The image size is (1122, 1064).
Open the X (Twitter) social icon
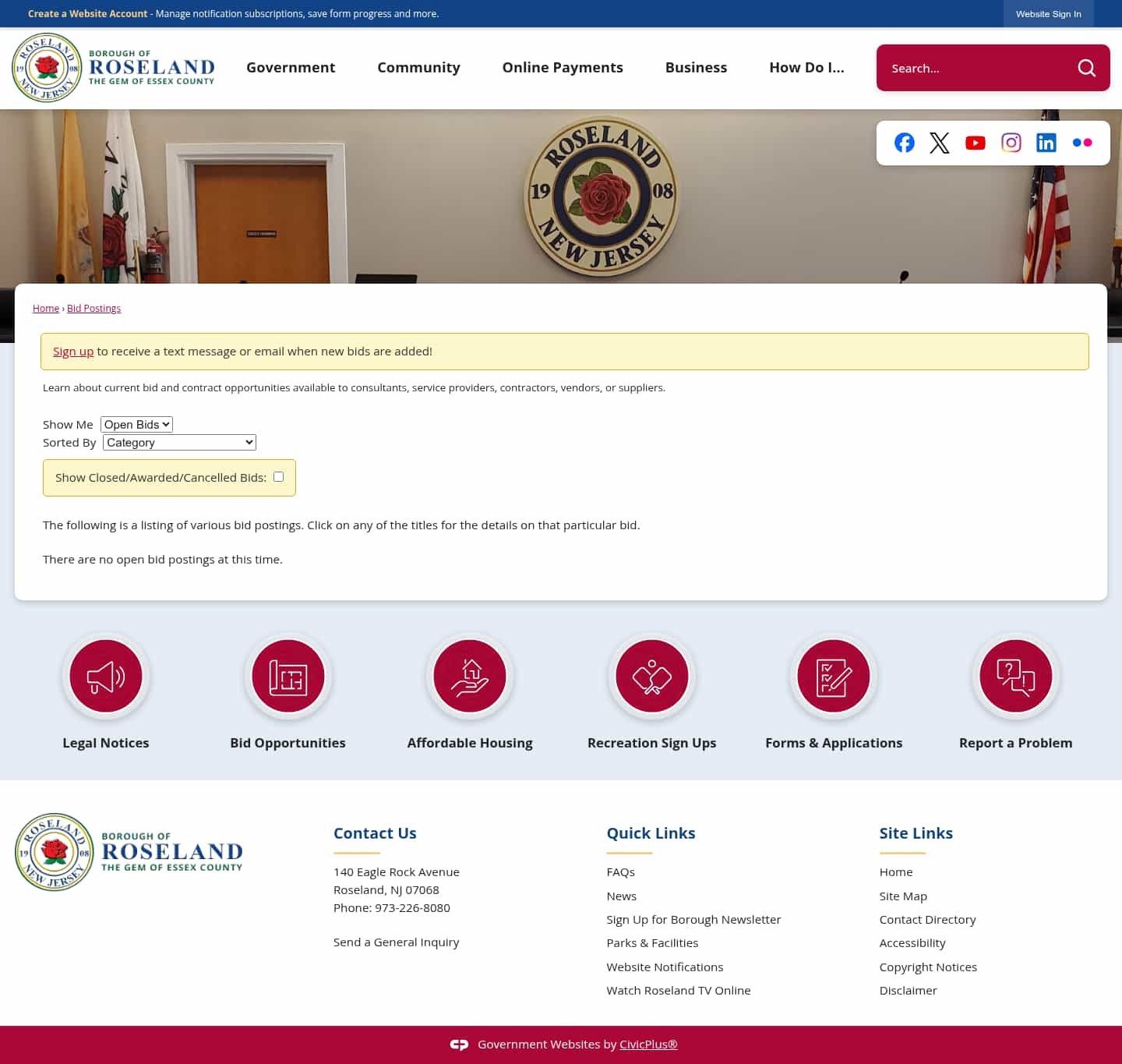coord(940,143)
